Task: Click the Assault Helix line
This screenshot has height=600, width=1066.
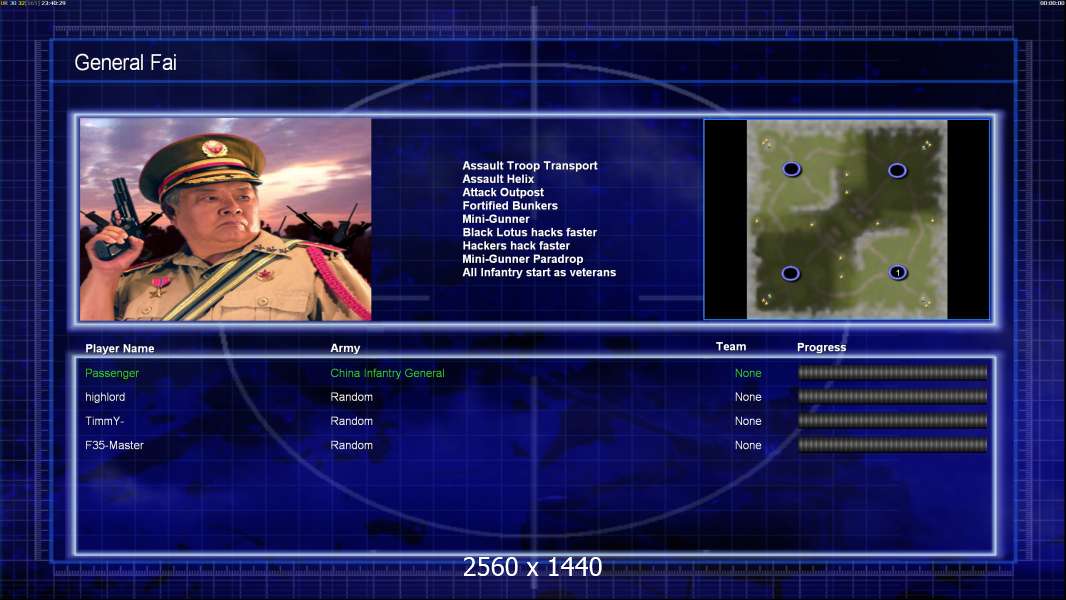Action: point(498,179)
